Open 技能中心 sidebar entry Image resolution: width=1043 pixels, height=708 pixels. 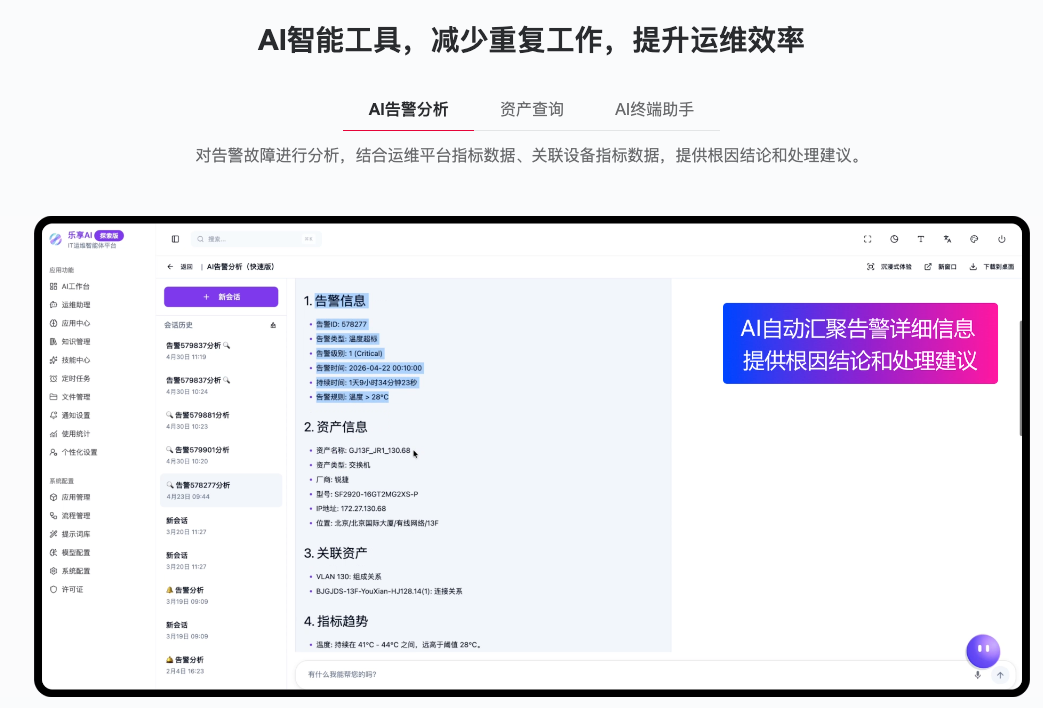[x=70, y=360]
